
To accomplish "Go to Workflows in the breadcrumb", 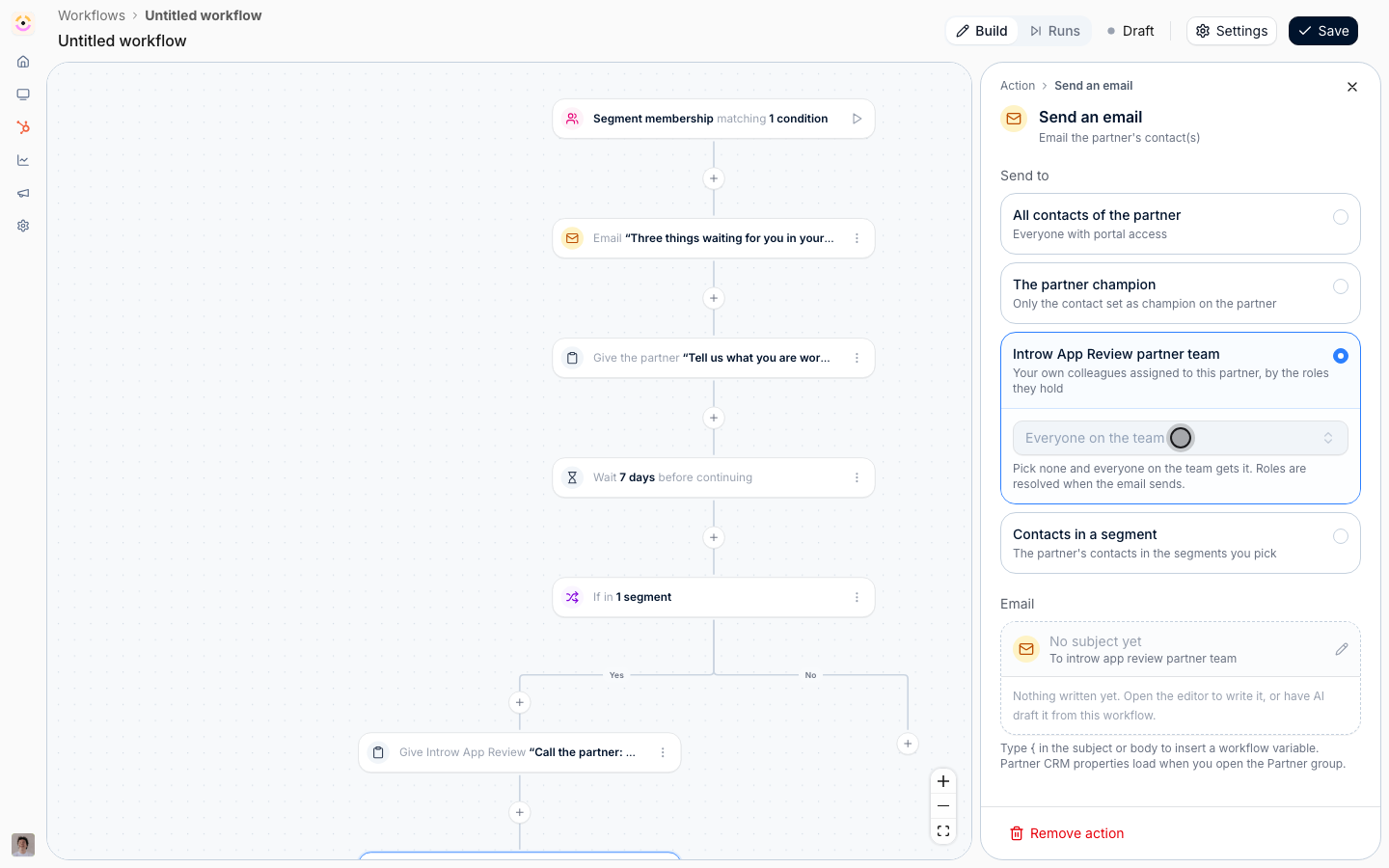I will pos(92,15).
